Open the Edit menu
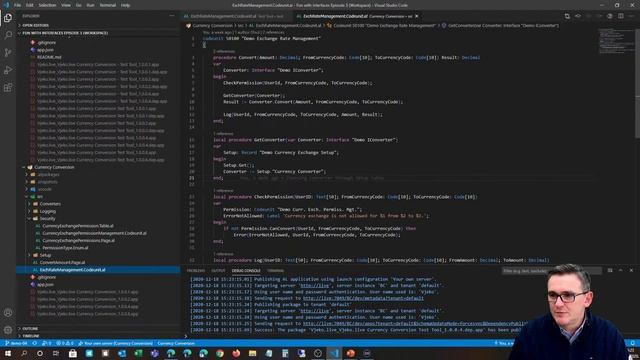 tap(30, 5)
